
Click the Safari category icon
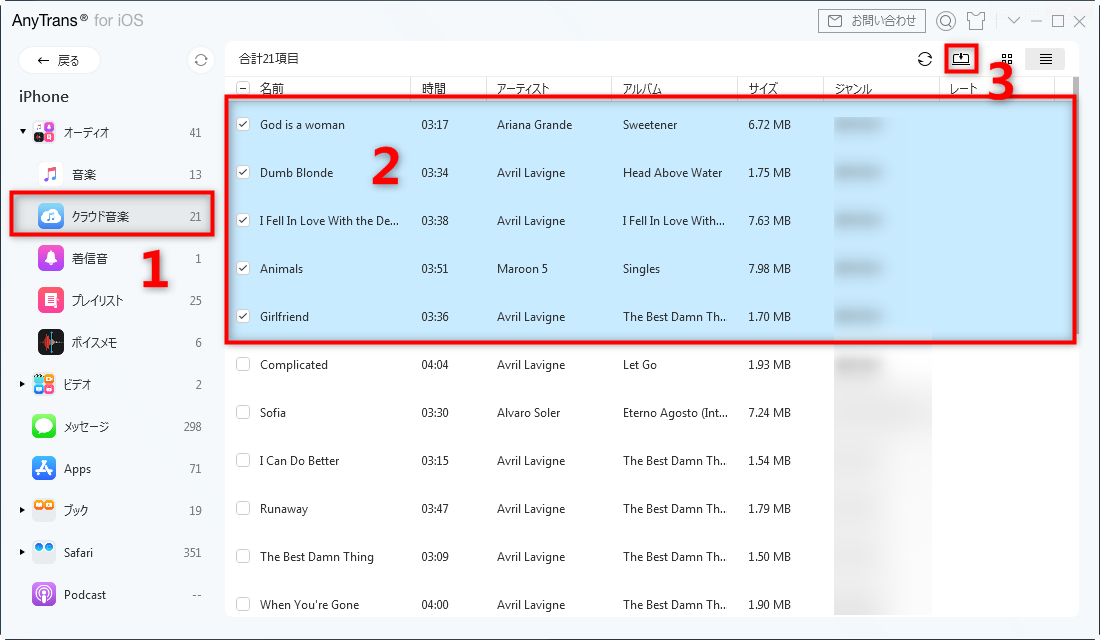(43, 552)
